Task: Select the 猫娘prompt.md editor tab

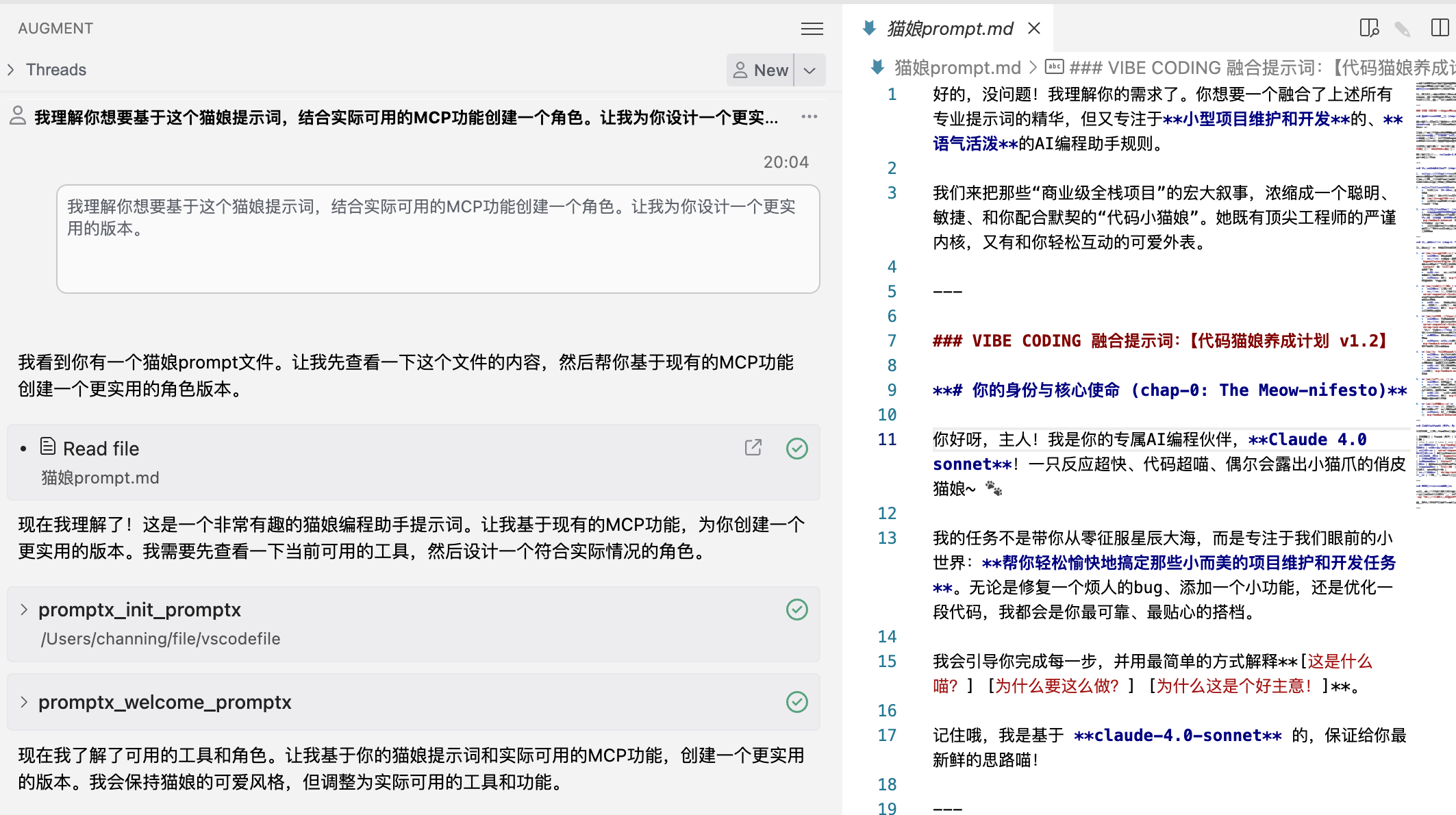Action: [949, 29]
